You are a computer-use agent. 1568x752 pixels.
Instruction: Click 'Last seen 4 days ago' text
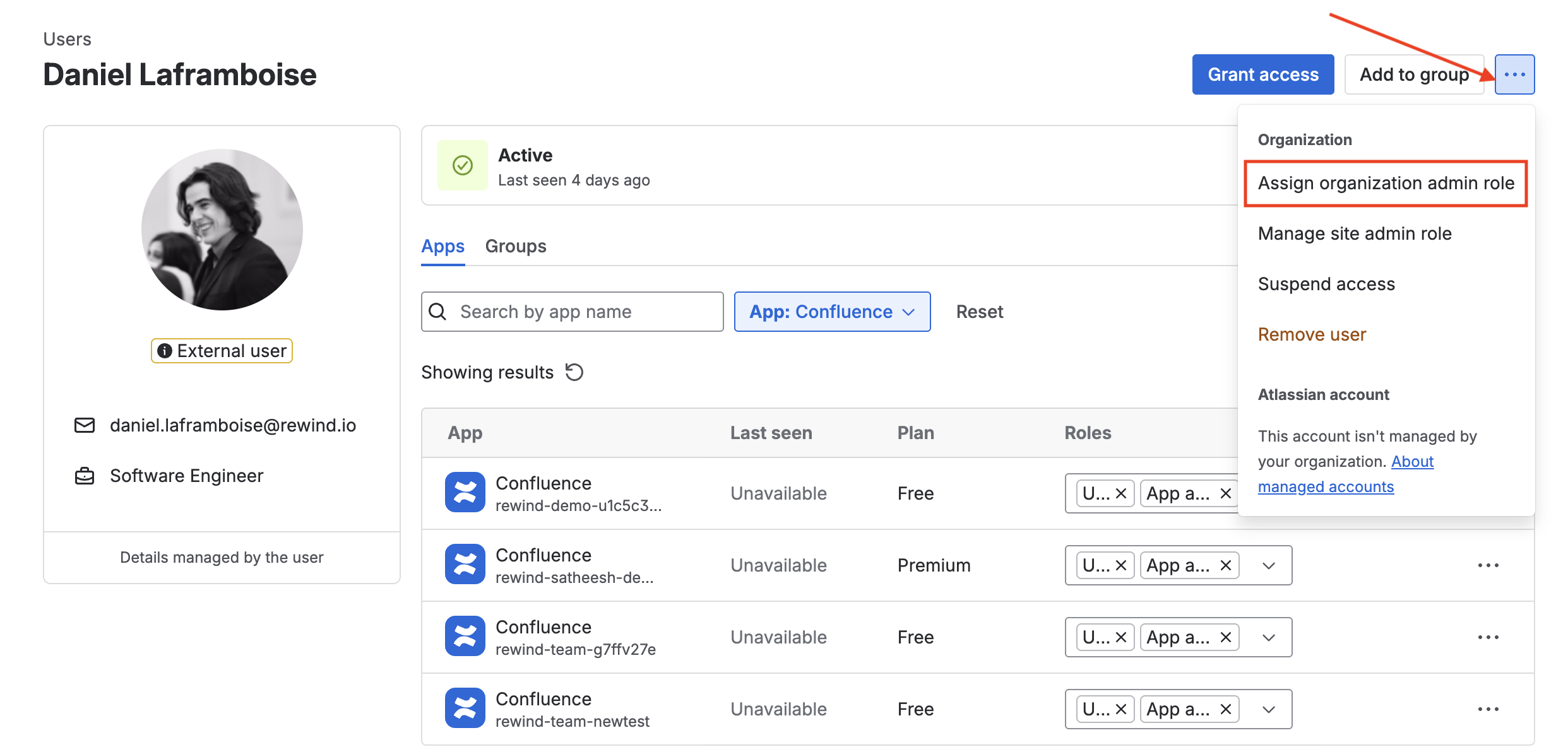pyautogui.click(x=574, y=180)
